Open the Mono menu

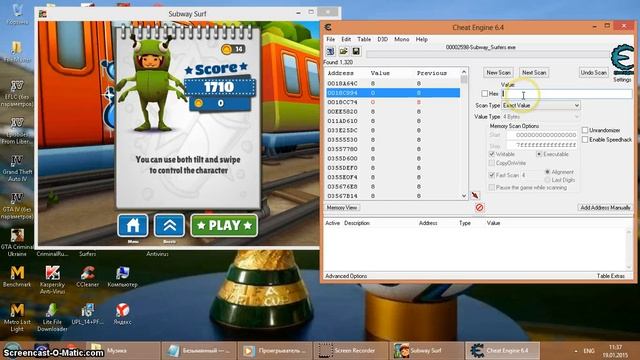pyautogui.click(x=402, y=39)
